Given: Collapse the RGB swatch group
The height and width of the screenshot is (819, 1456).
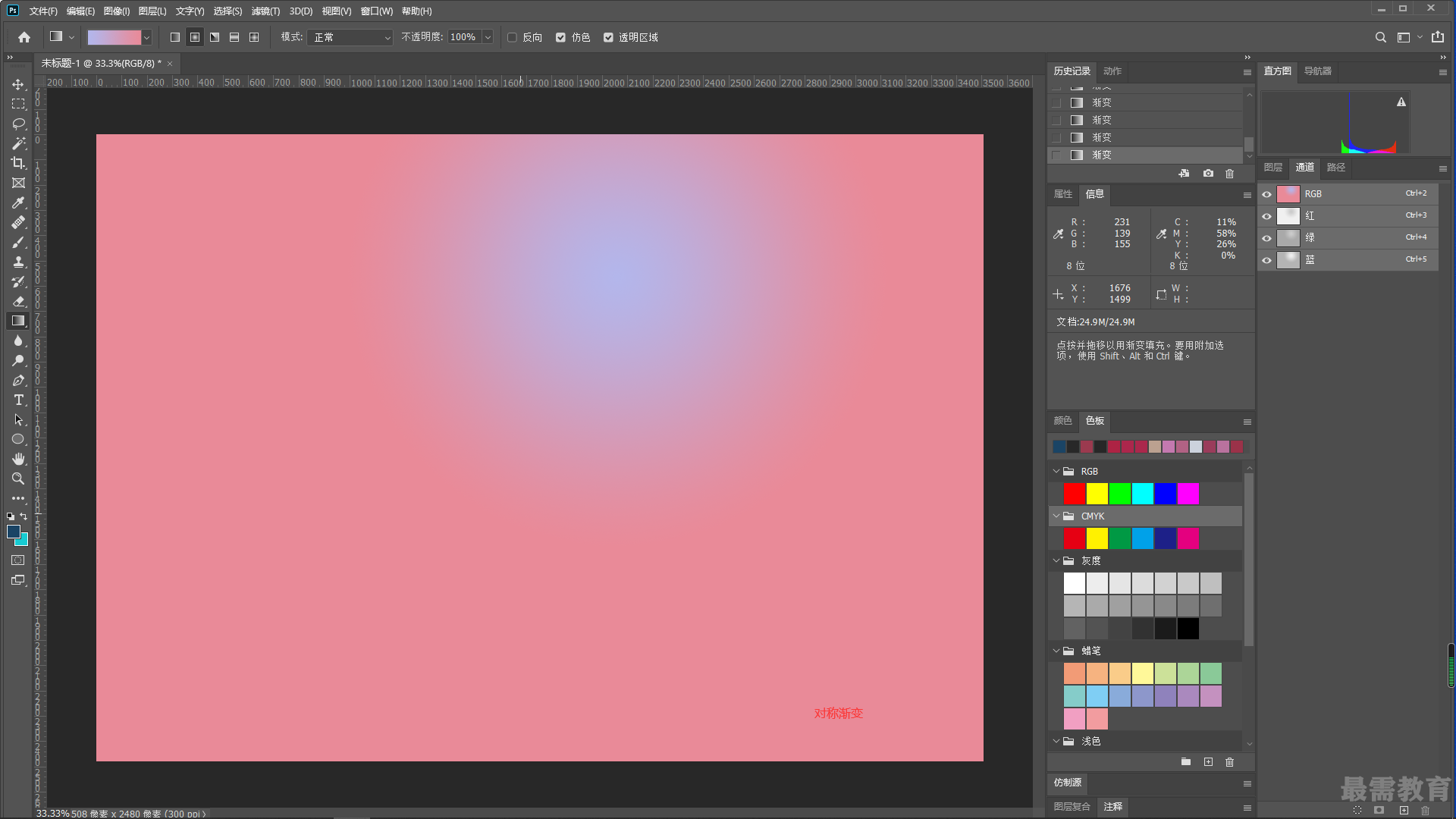Looking at the screenshot, I should pos(1056,471).
